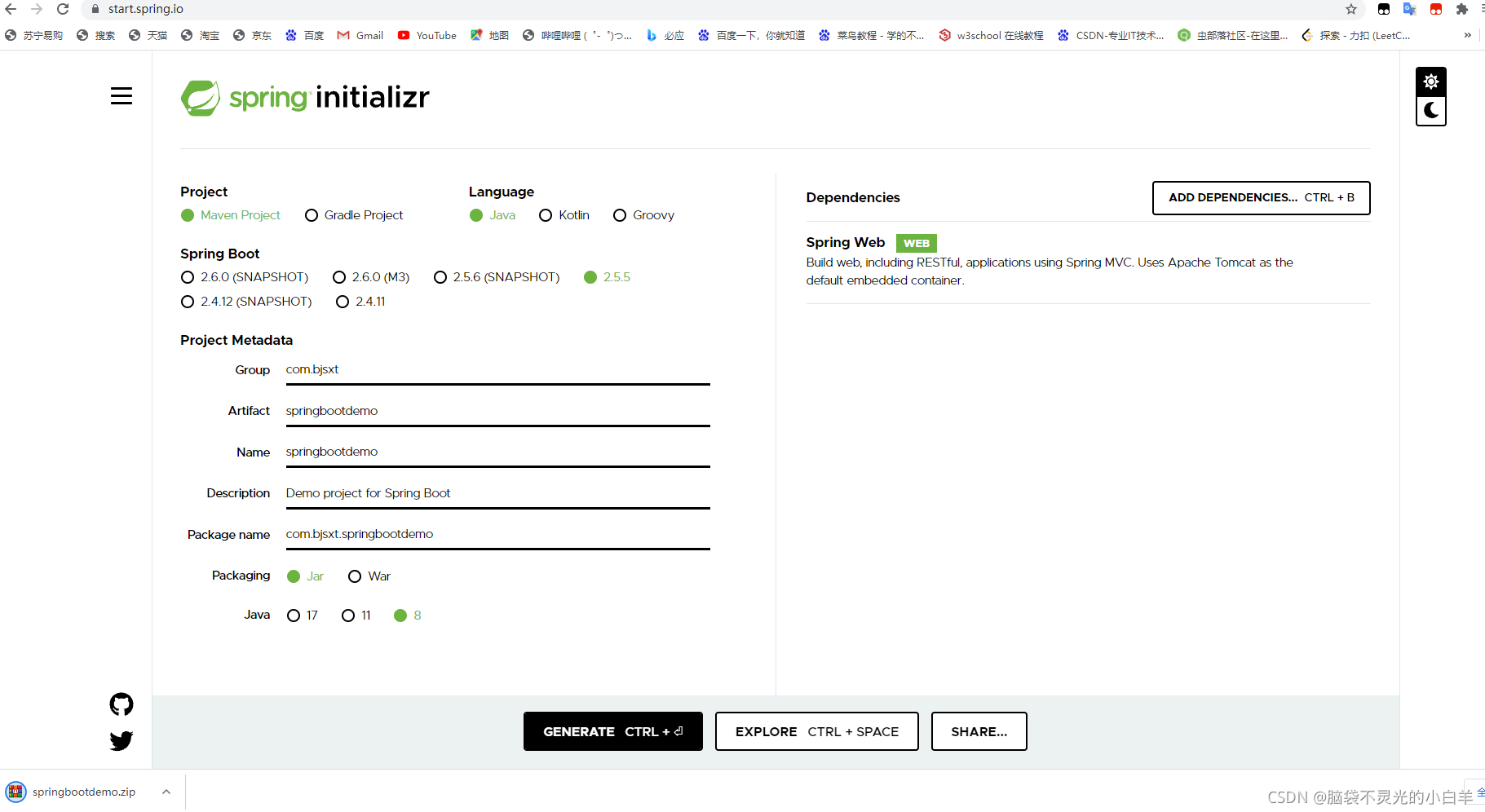This screenshot has height=812, width=1485.
Task: Click the Spring Web dependency entry
Action: [x=1088, y=261]
